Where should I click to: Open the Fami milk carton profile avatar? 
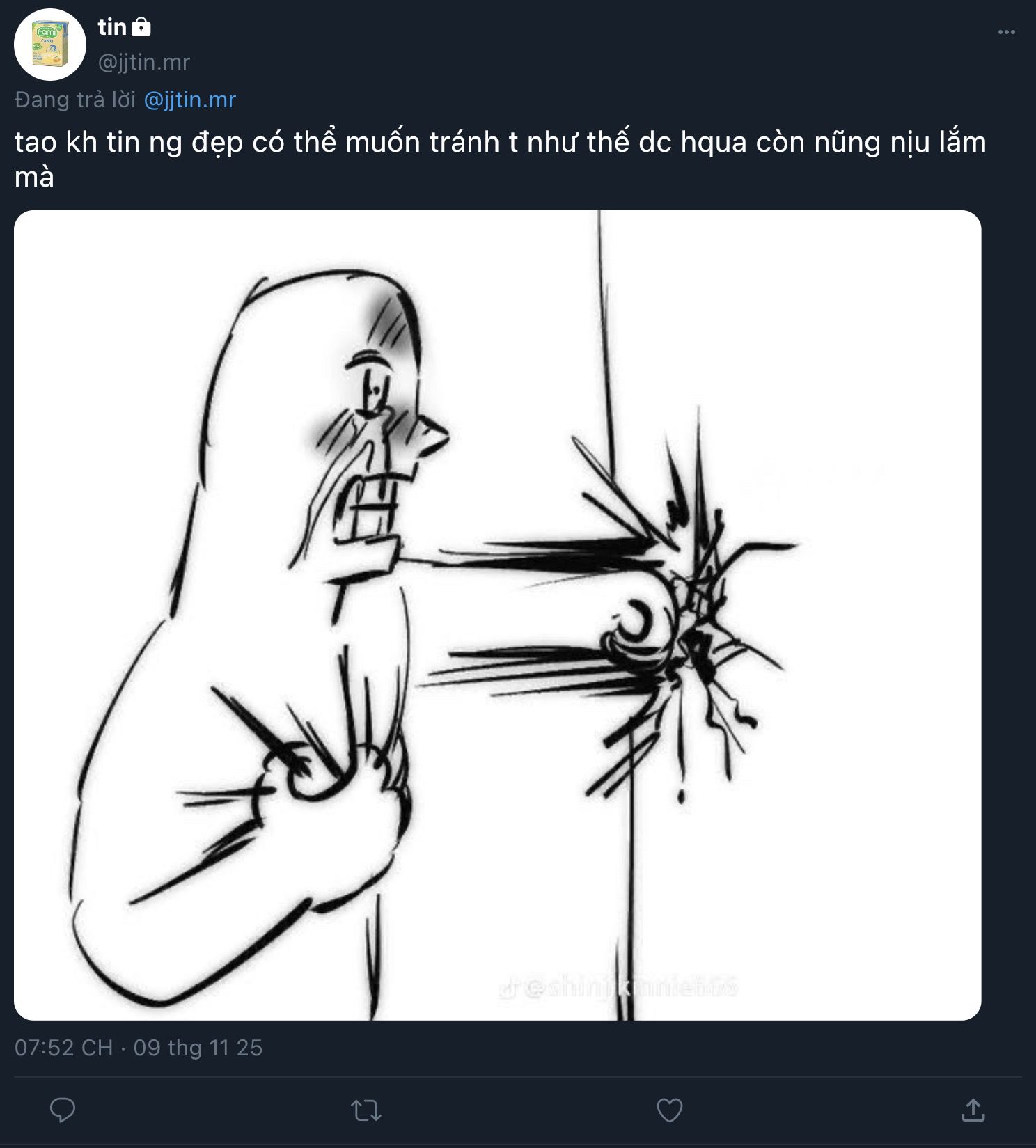point(50,45)
